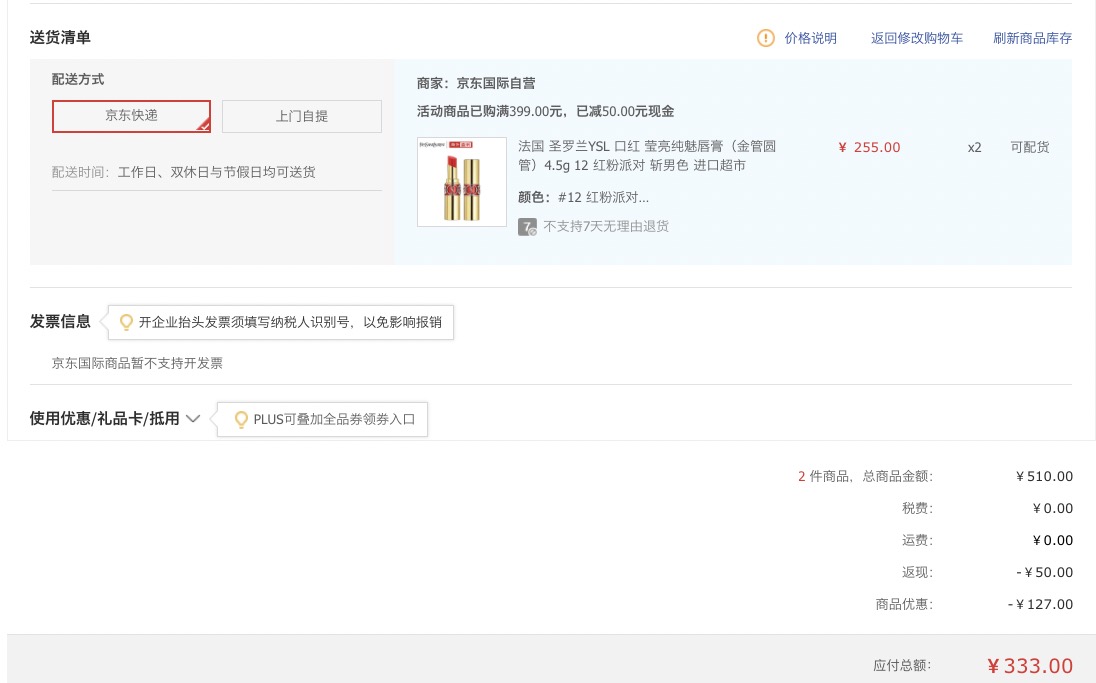The width and height of the screenshot is (1096, 683).
Task: Open the 法国 圣罗兰YSL 口红 product title
Action: (x=647, y=156)
